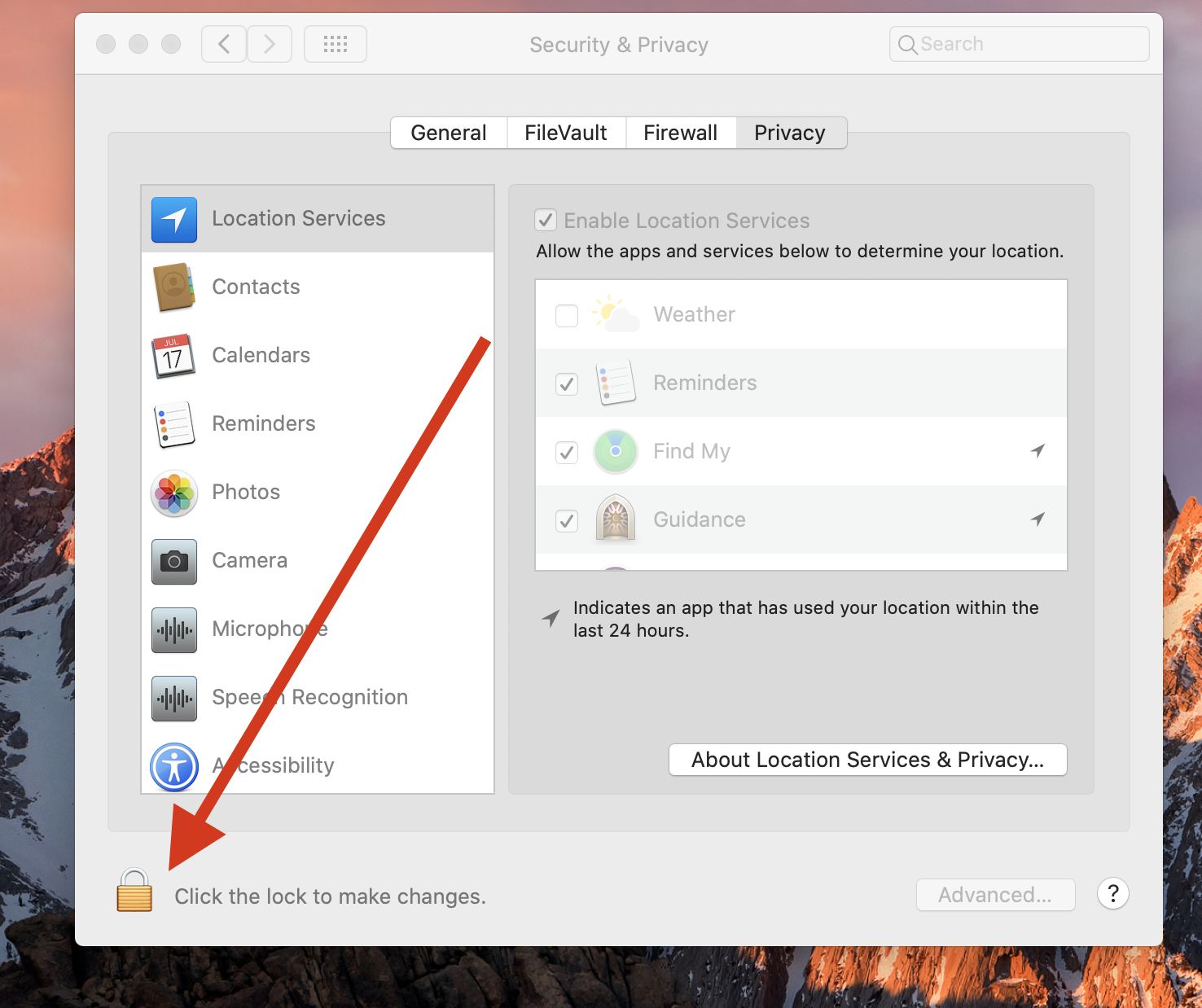Switch to the Firewall tab
Screen dimensions: 1202x1008
pos(681,133)
